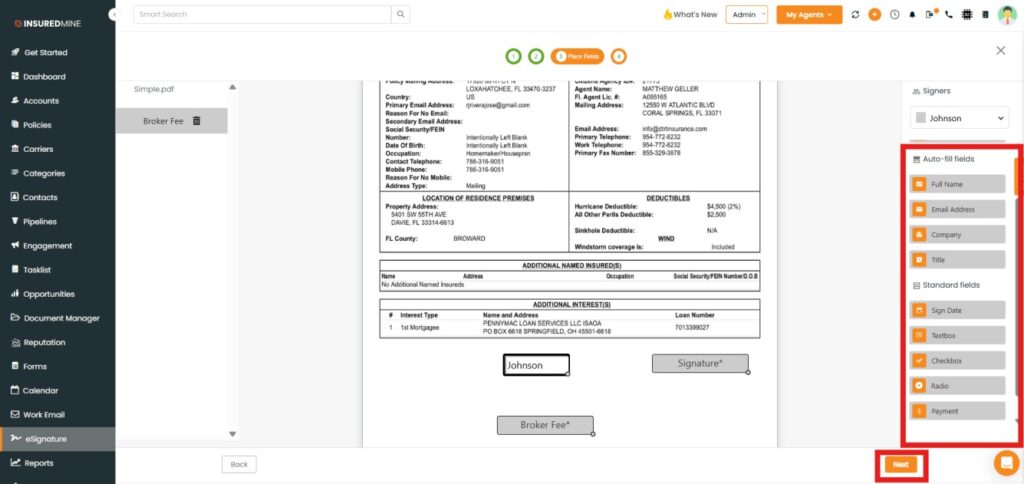Open the Johnson signer dropdown
1024x484 pixels.
tap(959, 118)
